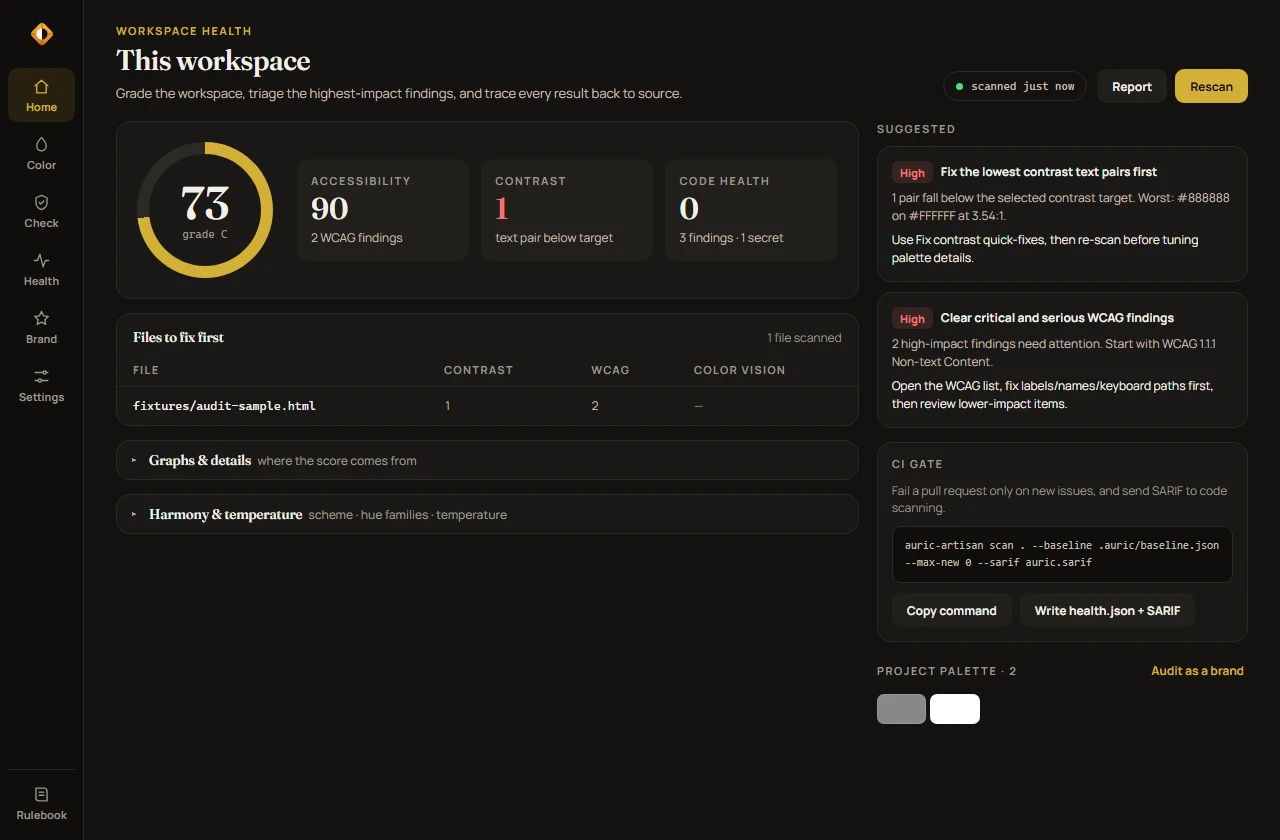
Task: Select the gray project palette swatch
Action: [901, 709]
